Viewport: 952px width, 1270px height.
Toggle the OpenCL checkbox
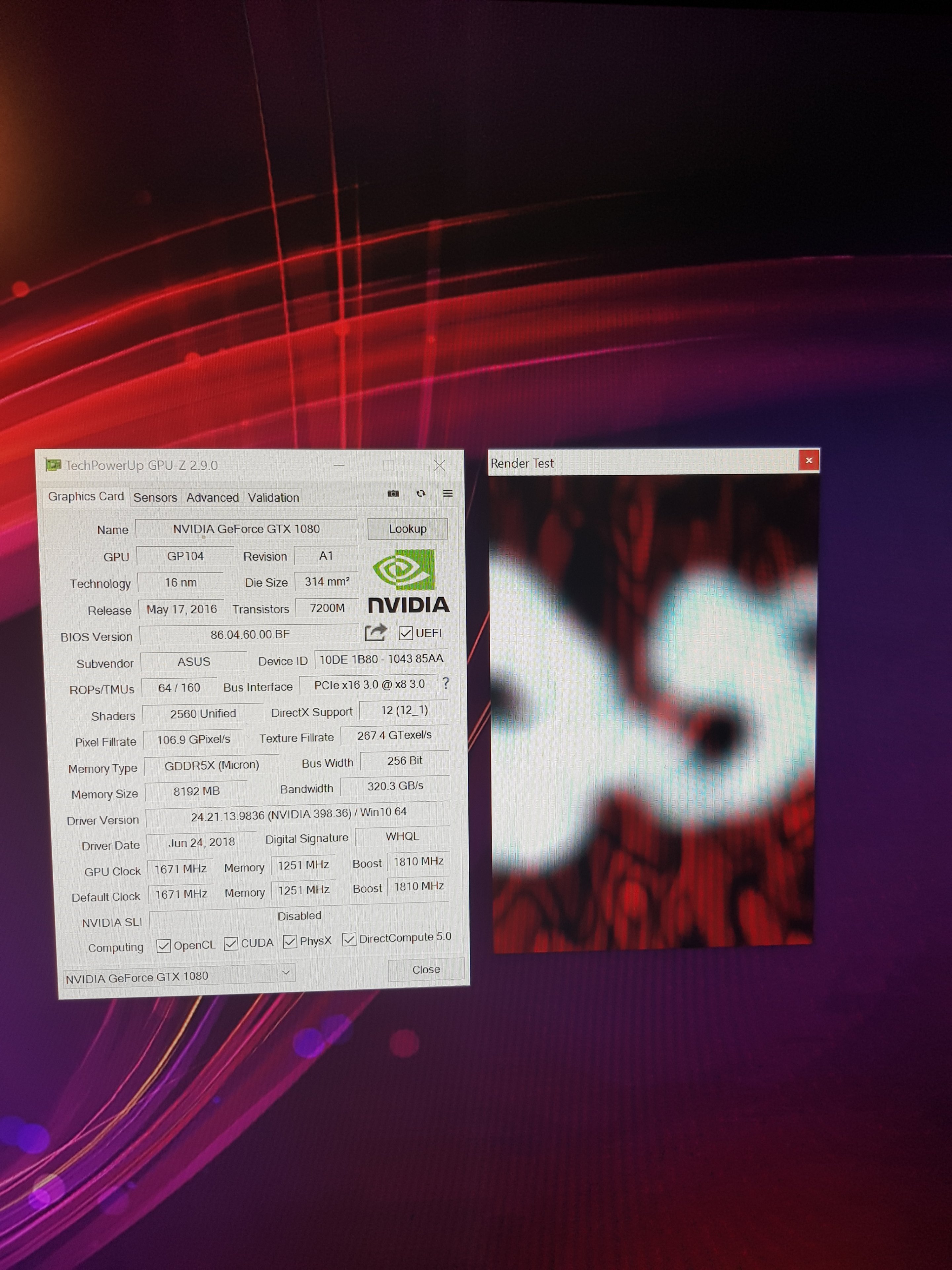164,946
